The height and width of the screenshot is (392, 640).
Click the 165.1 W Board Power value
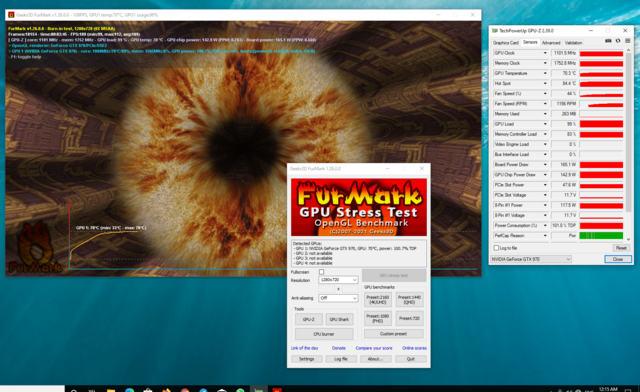(x=564, y=165)
